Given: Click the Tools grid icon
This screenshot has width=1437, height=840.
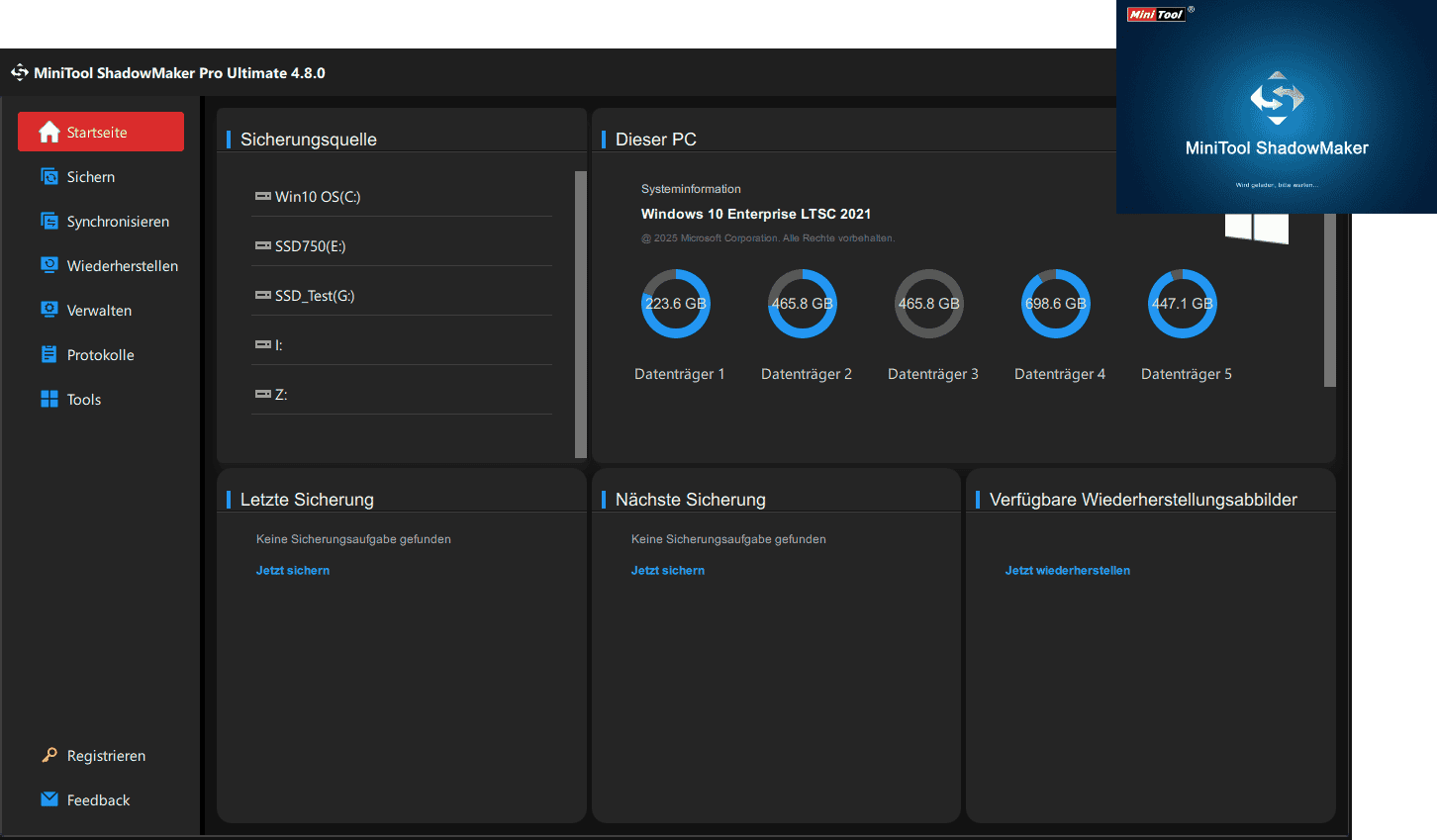Looking at the screenshot, I should 49,399.
